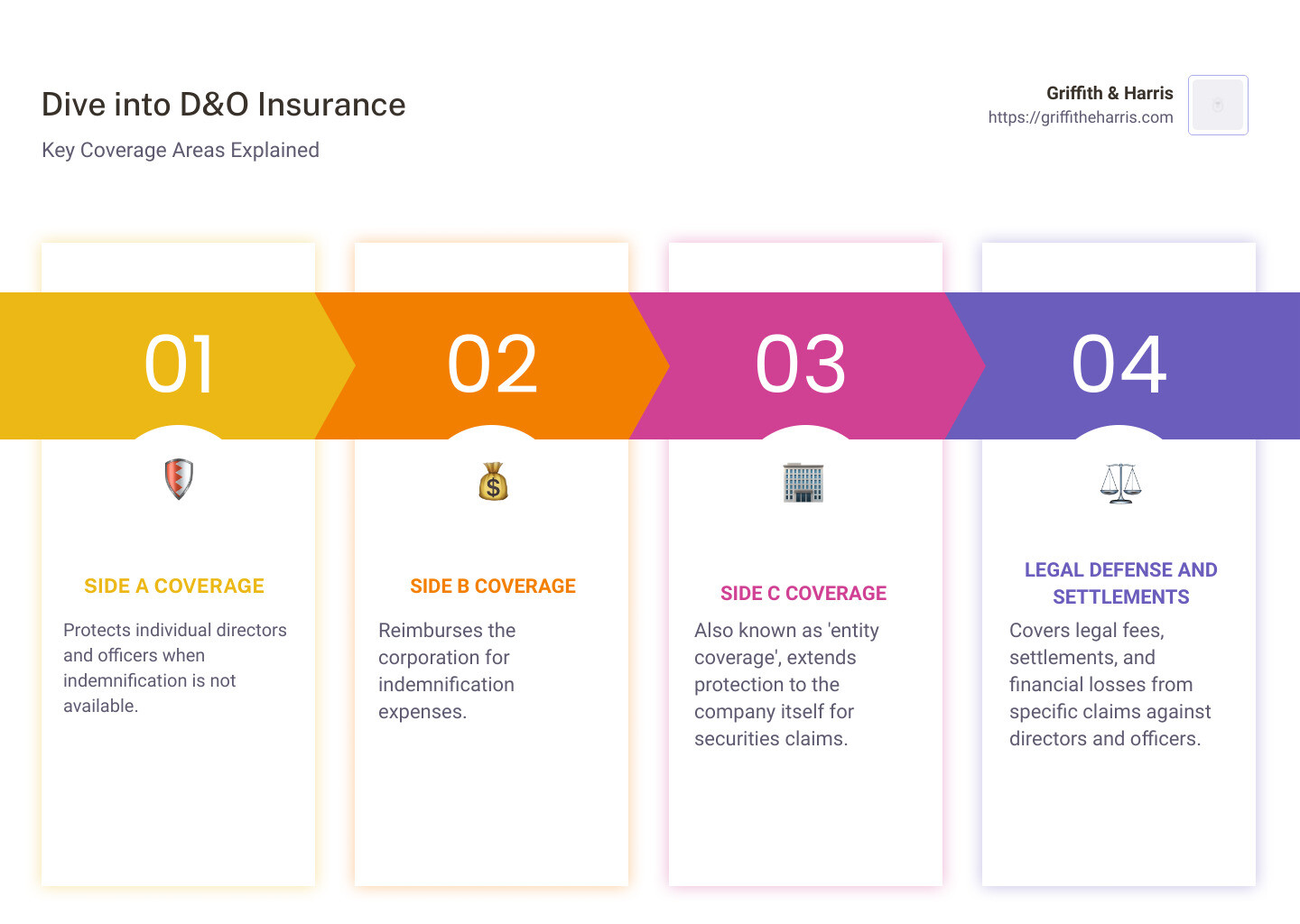
Task: Select the Key Coverage Areas Explained subtitle
Action: [180, 150]
